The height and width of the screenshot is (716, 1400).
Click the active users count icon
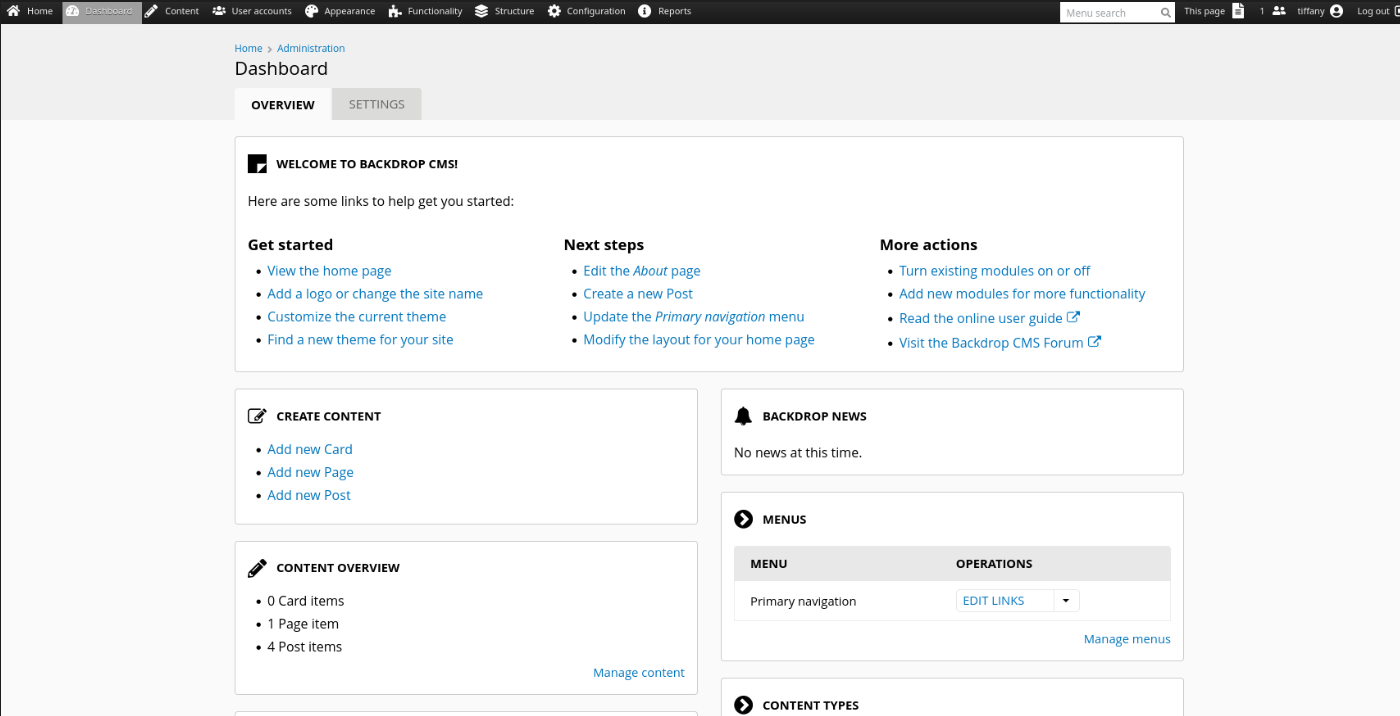(1278, 11)
